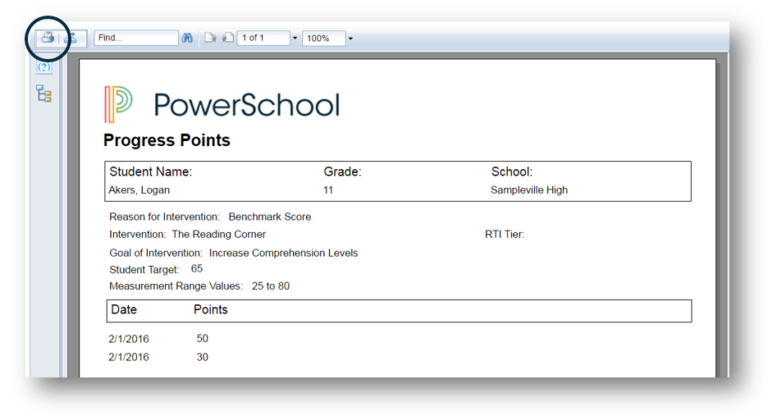768x416 pixels.
Task: Click the Progress Points report heading
Action: click(x=166, y=141)
